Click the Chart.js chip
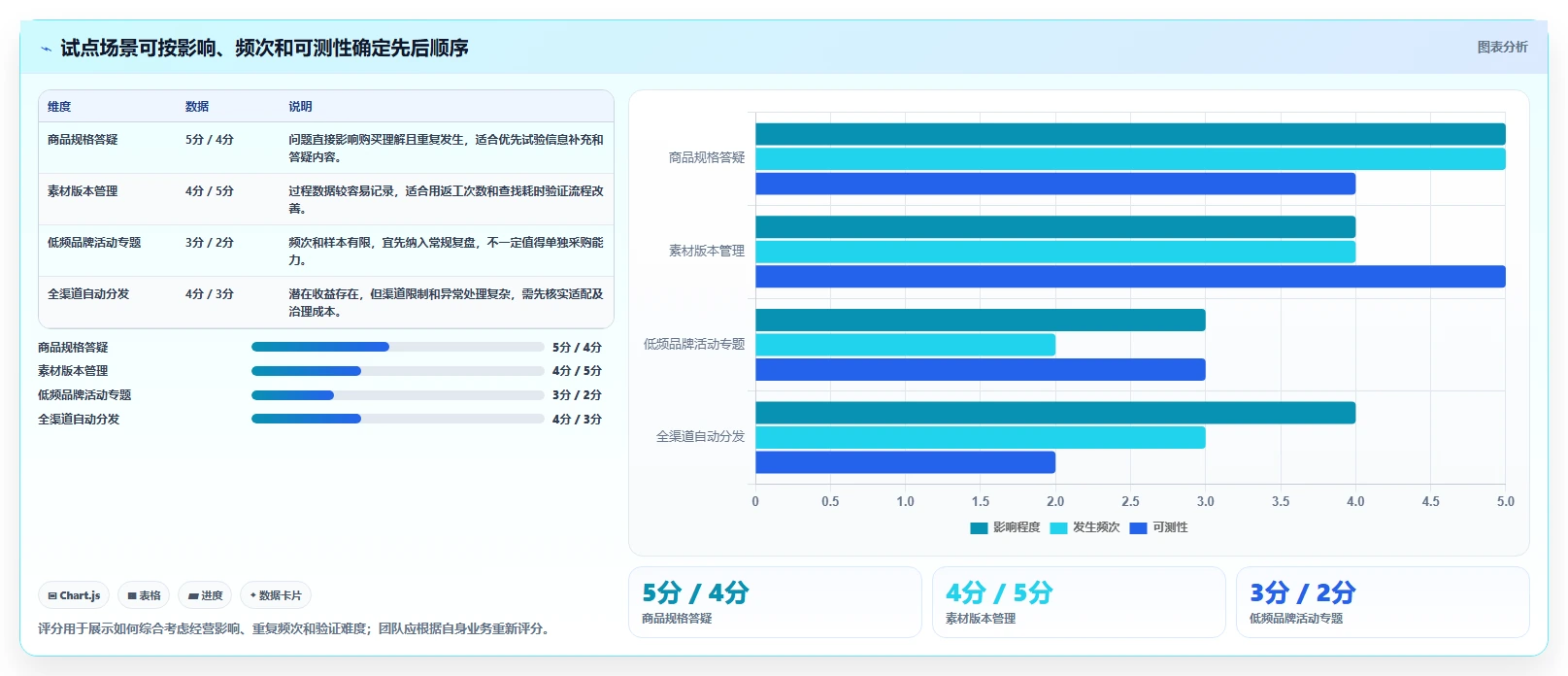The width and height of the screenshot is (1568, 676). (x=74, y=595)
